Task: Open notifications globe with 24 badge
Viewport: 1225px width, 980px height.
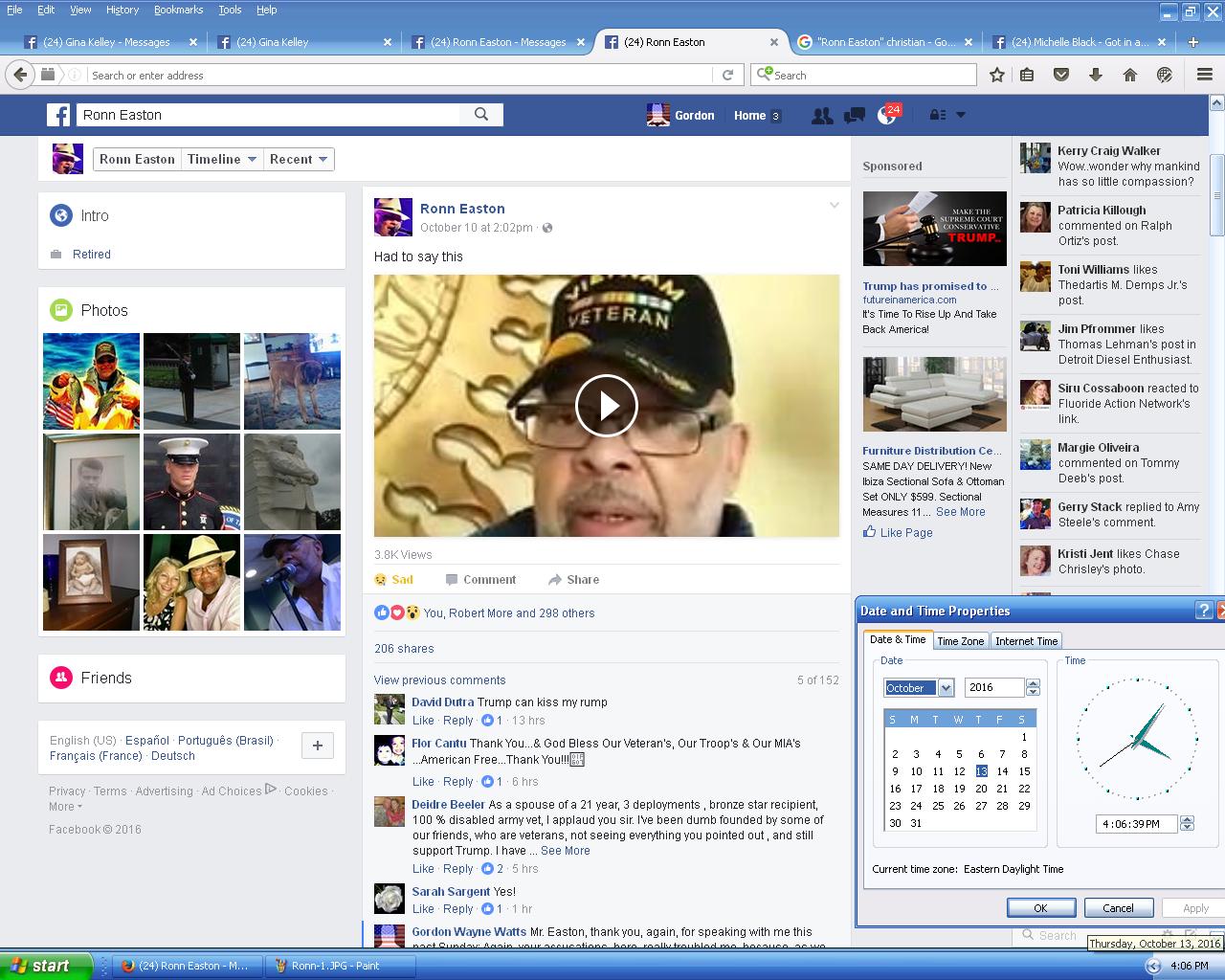Action: (887, 116)
